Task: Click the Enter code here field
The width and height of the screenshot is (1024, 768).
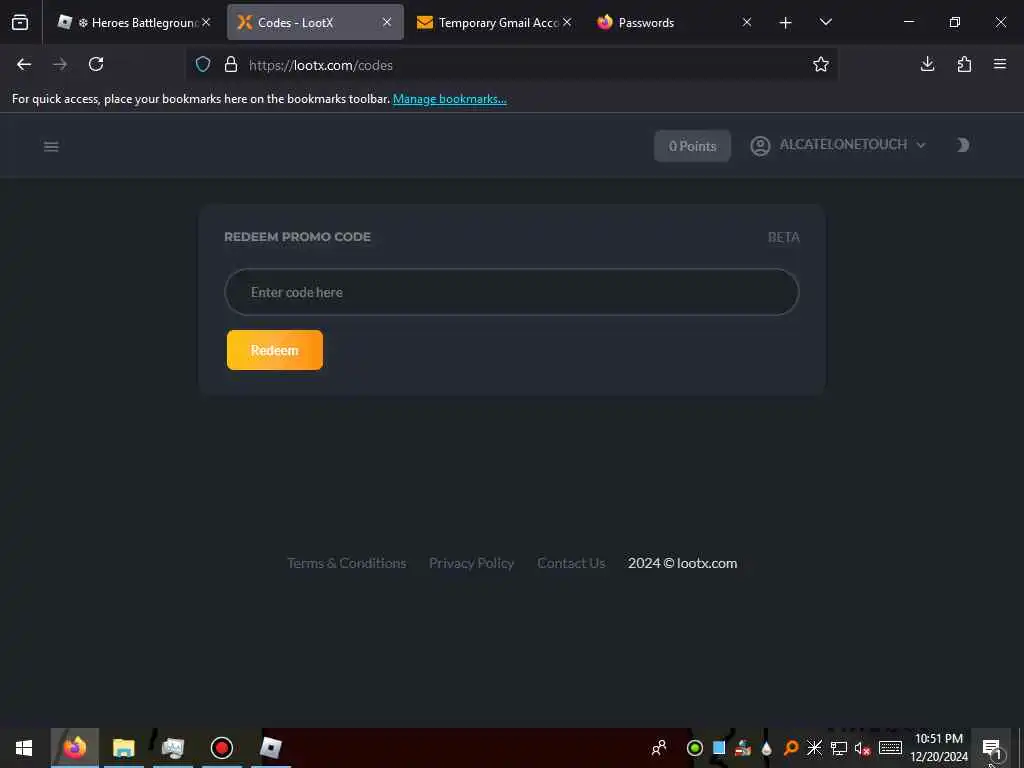Action: click(x=511, y=292)
